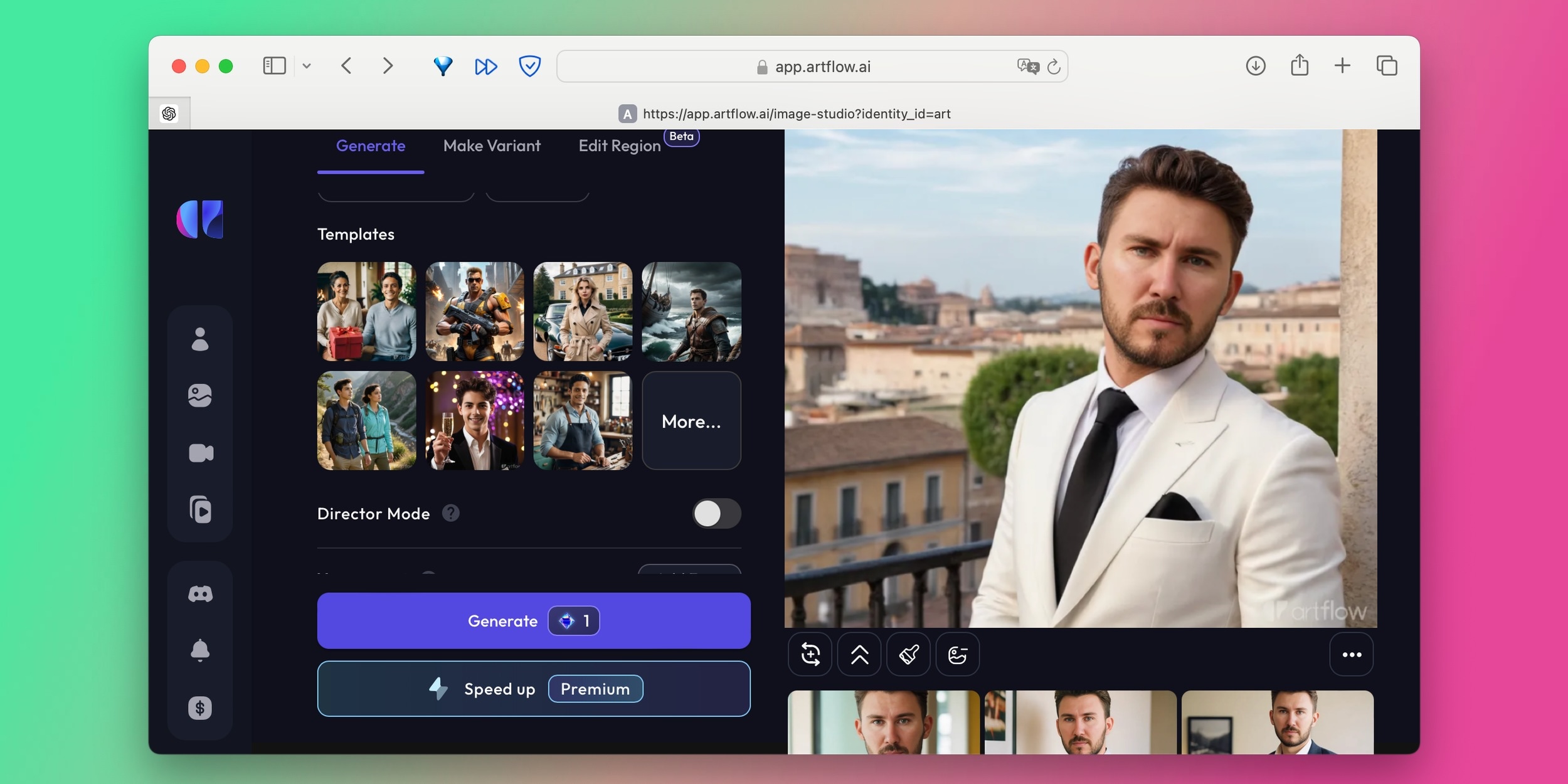Click Speed up Premium upgrade button
1568x784 pixels.
point(533,688)
